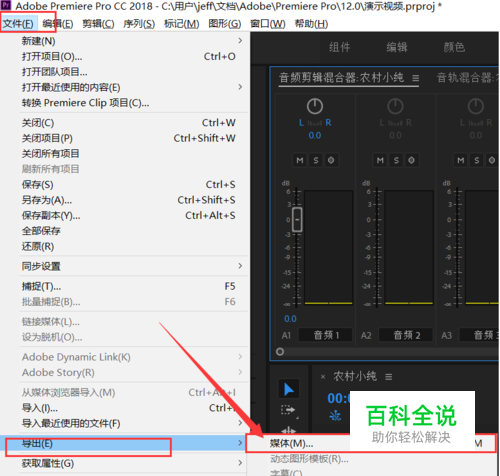Solo track A2 with S button
Image resolution: width=500 pixels, height=476 pixels.
(396, 160)
